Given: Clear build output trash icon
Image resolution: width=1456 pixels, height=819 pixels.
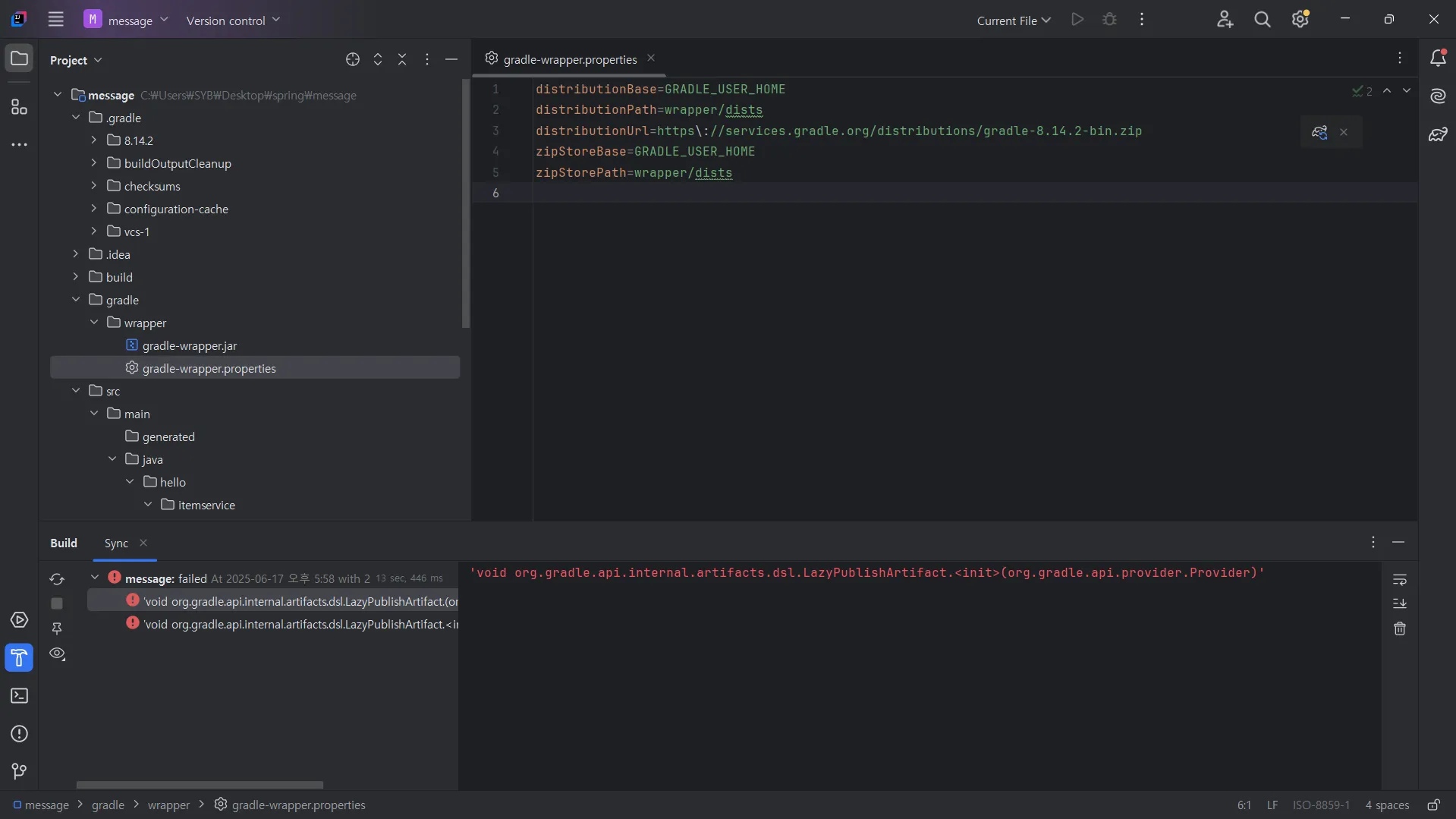Looking at the screenshot, I should (x=1400, y=628).
